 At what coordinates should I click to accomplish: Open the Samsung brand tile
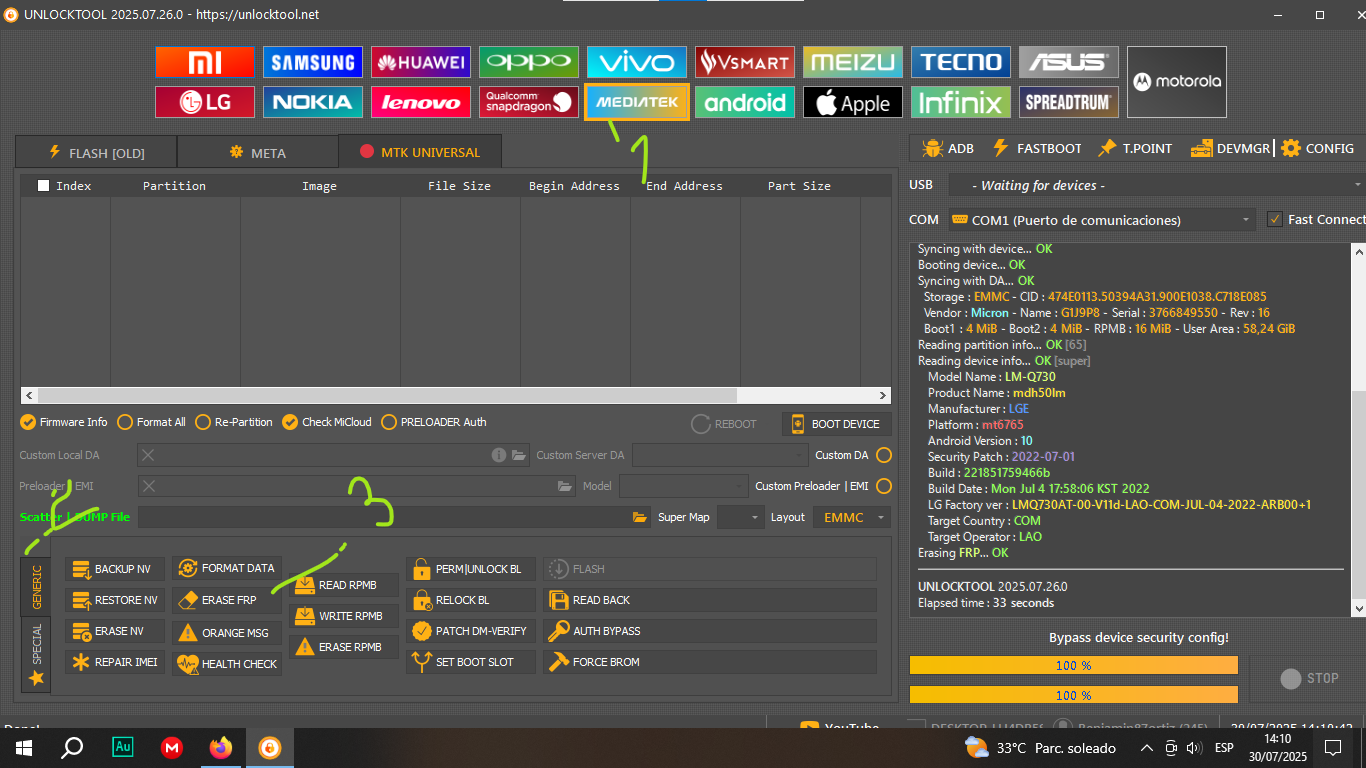tap(313, 62)
